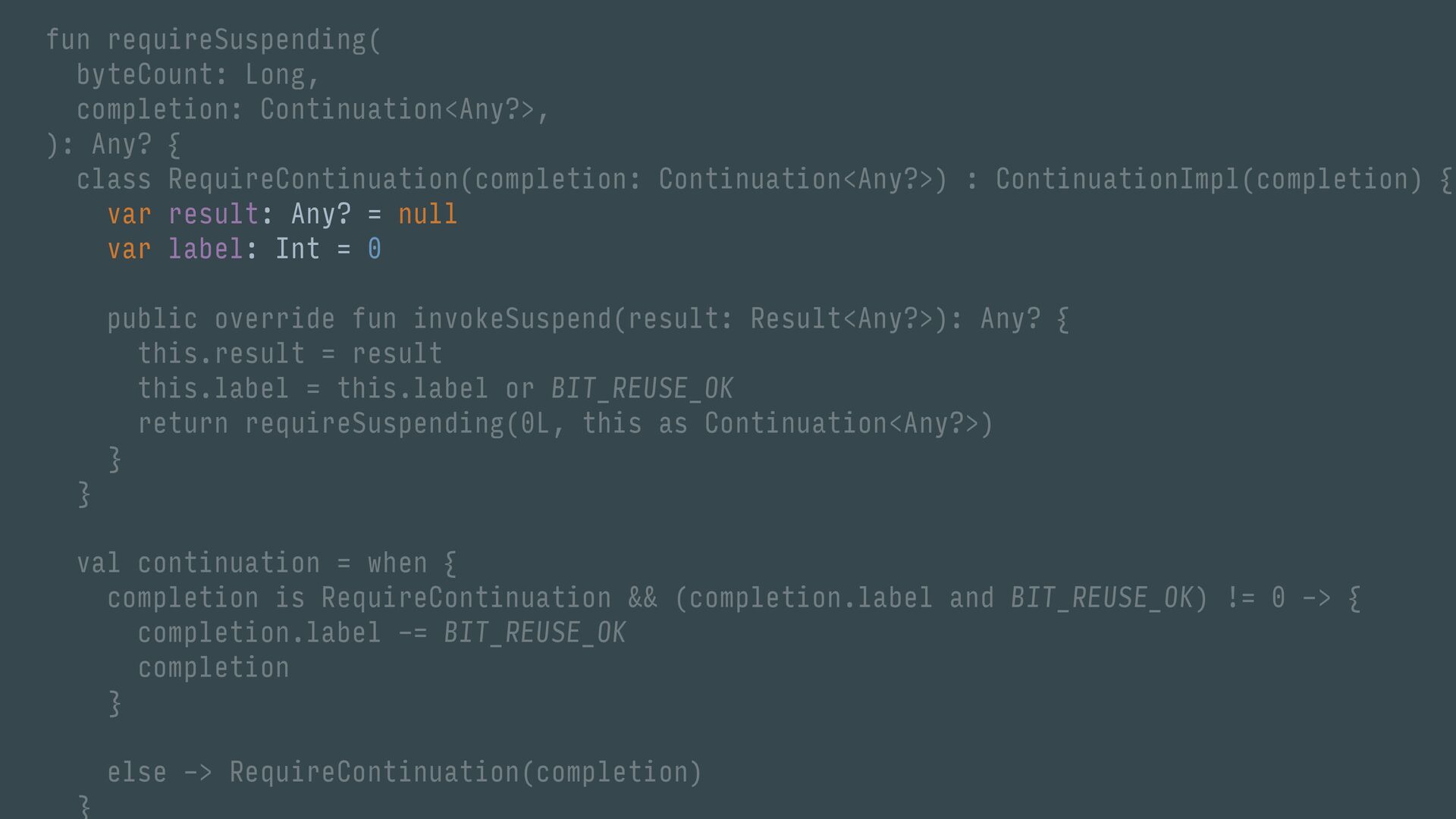Click RequireContinuation(completion) constructor call
The width and height of the screenshot is (1456, 819).
click(466, 773)
